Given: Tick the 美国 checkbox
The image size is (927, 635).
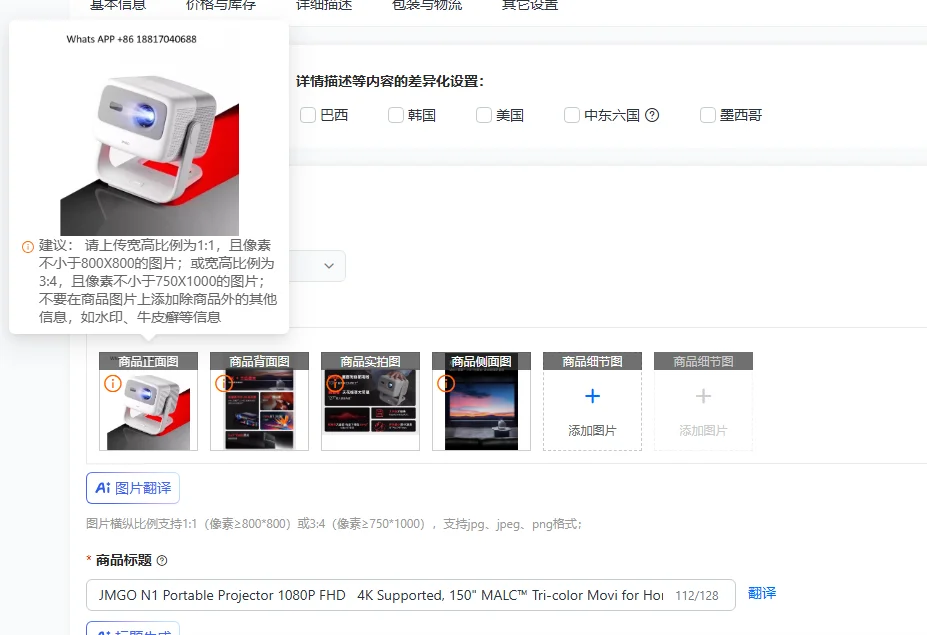Looking at the screenshot, I should tap(484, 115).
